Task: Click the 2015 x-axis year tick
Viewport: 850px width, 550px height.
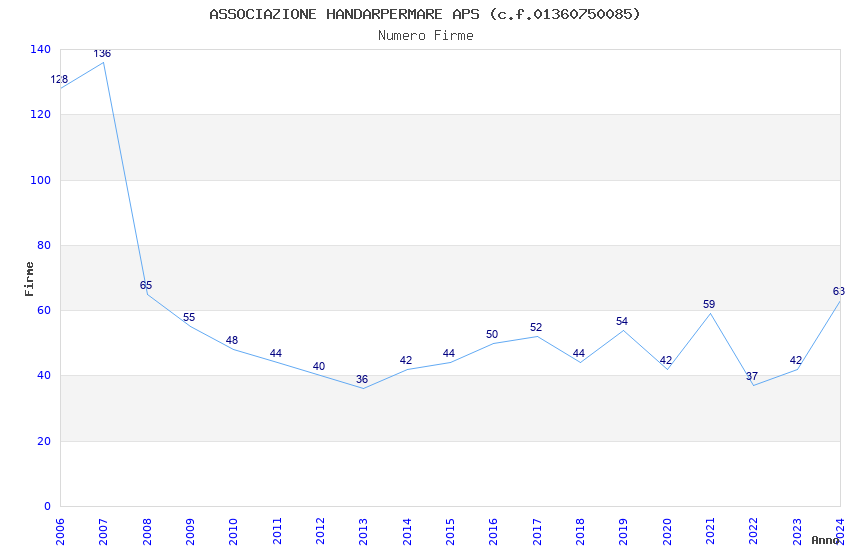Action: (450, 532)
